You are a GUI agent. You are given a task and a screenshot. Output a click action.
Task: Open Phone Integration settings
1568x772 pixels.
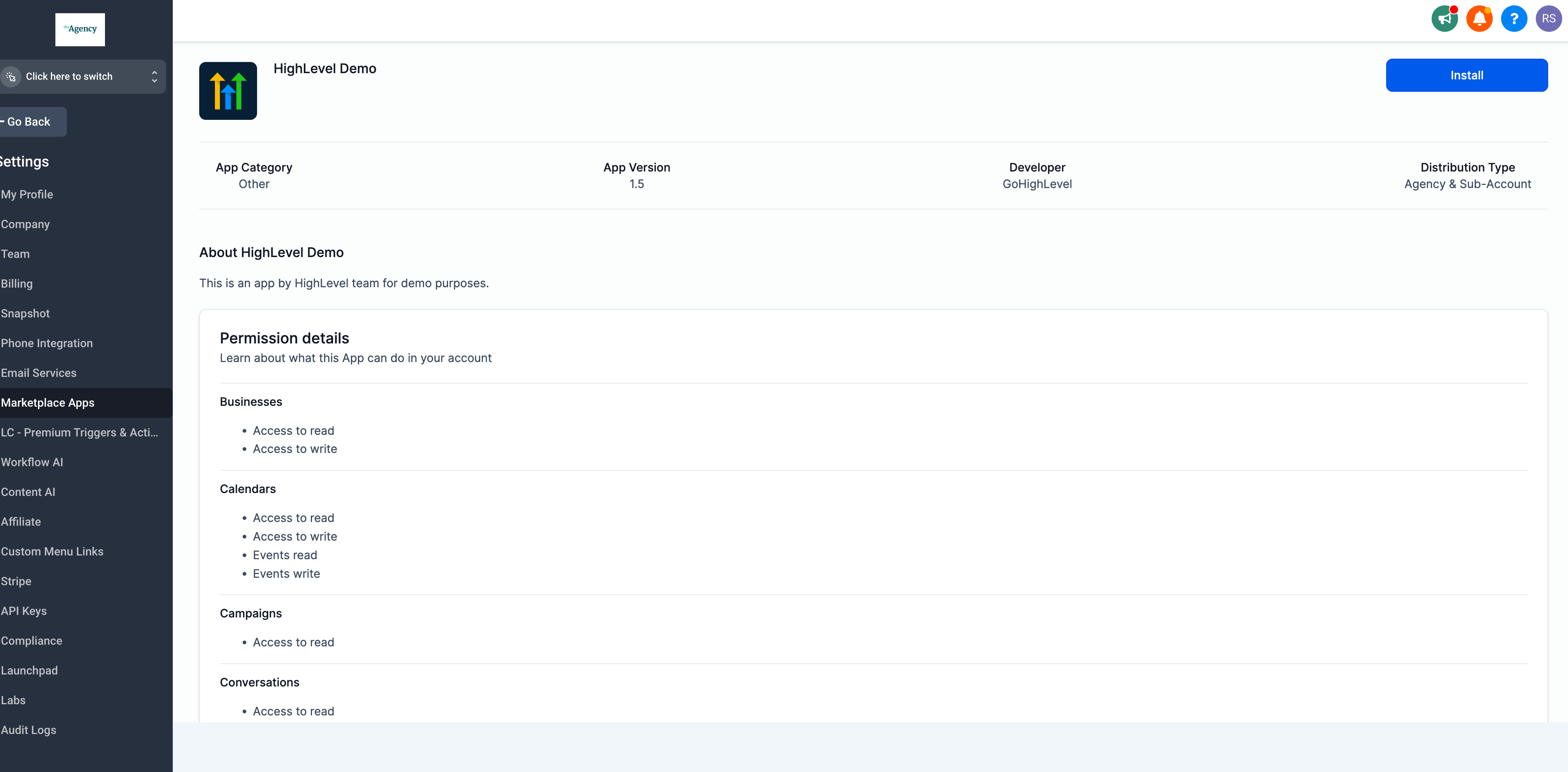tap(46, 343)
